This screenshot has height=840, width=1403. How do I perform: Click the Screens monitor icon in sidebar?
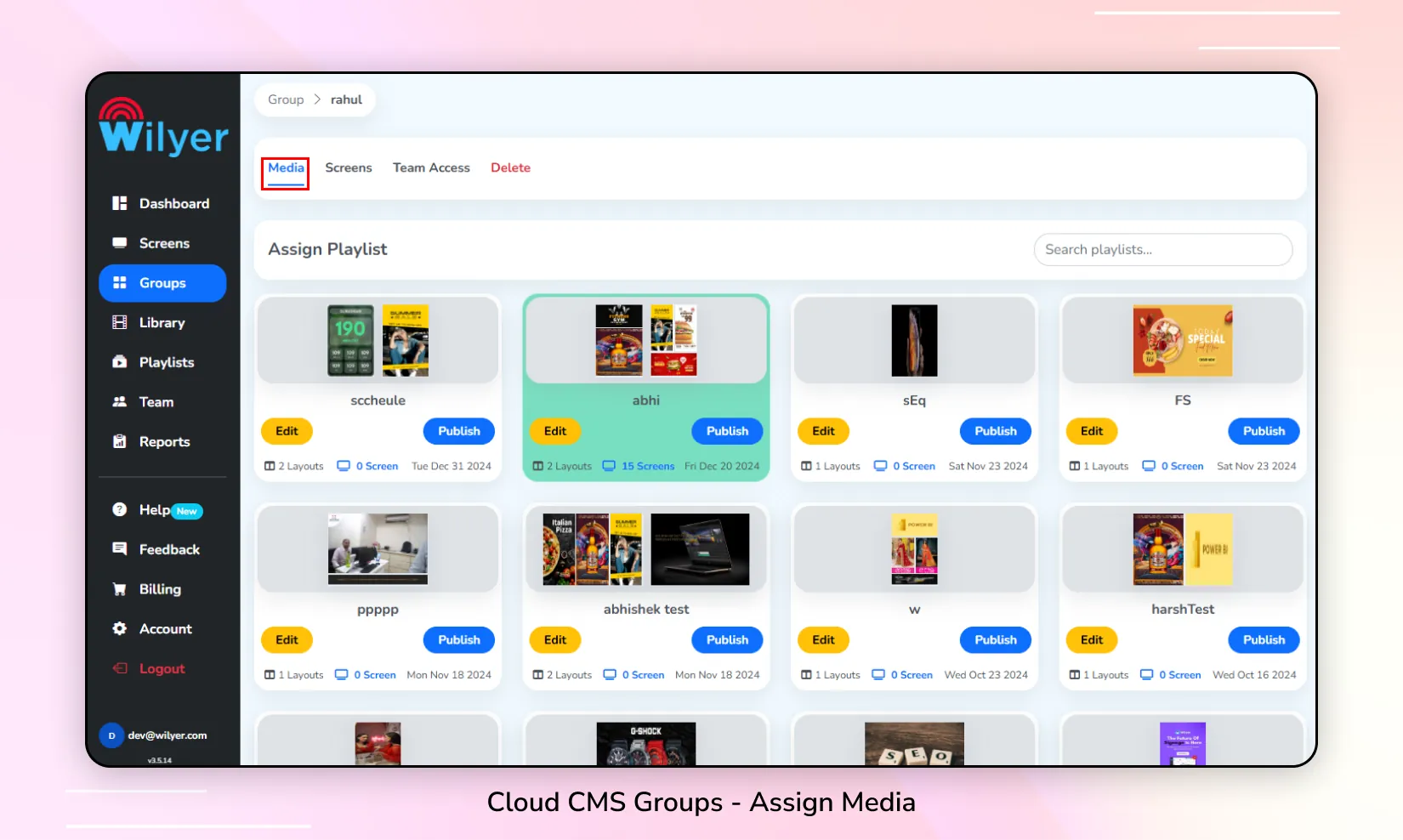pos(120,243)
